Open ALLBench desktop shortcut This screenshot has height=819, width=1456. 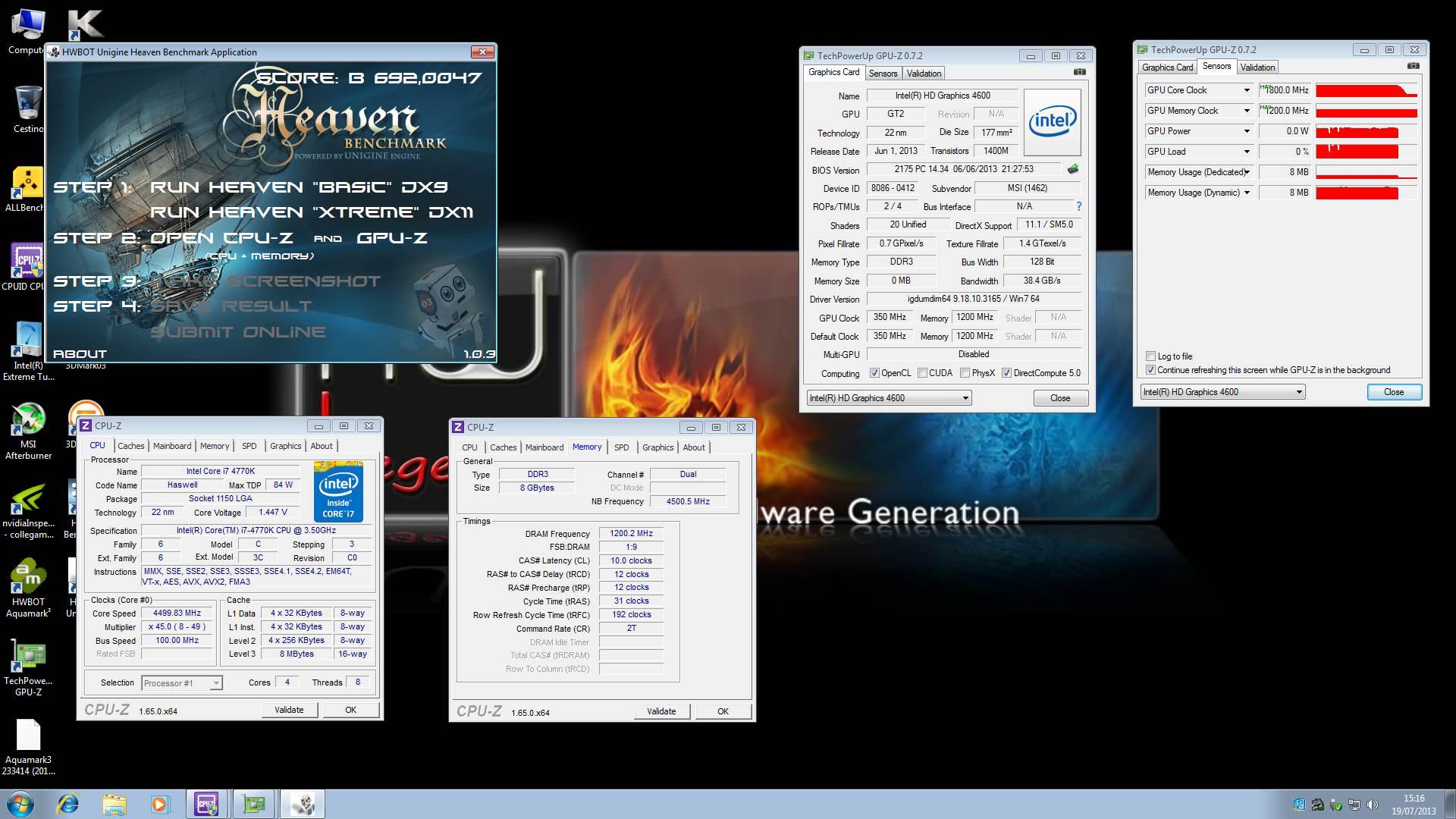point(27,190)
